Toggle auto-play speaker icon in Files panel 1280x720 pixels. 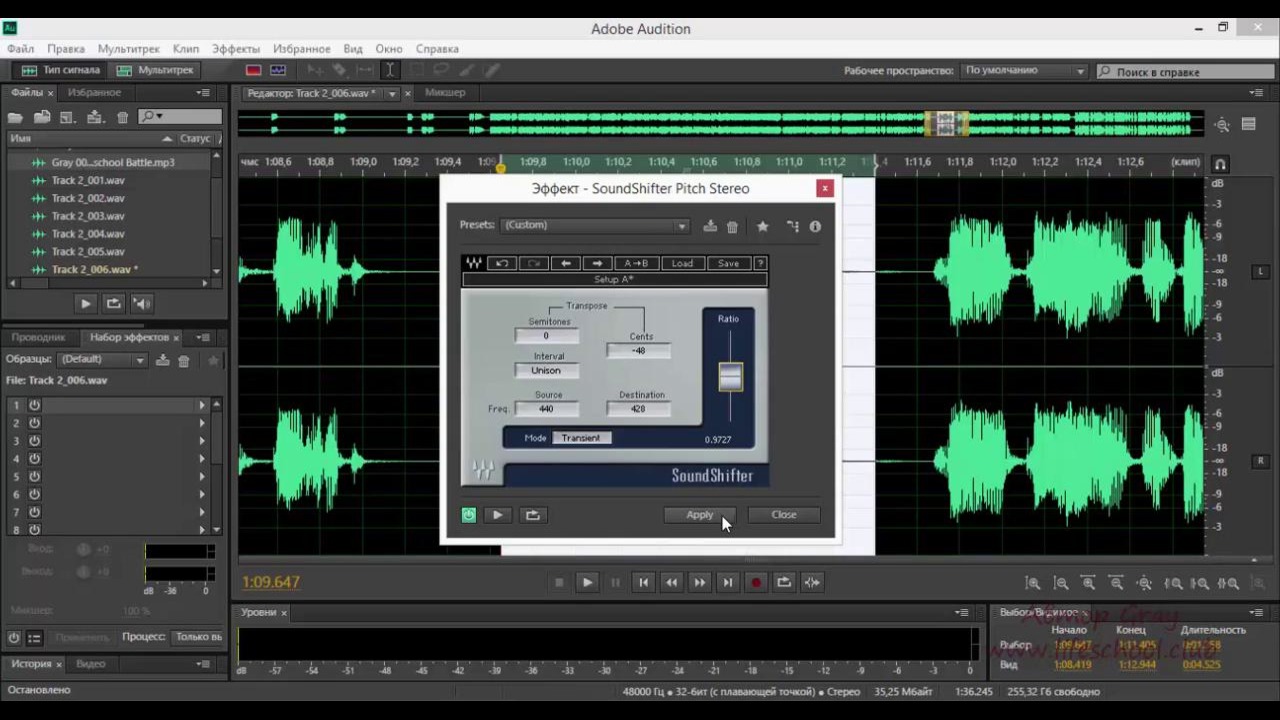[x=142, y=303]
